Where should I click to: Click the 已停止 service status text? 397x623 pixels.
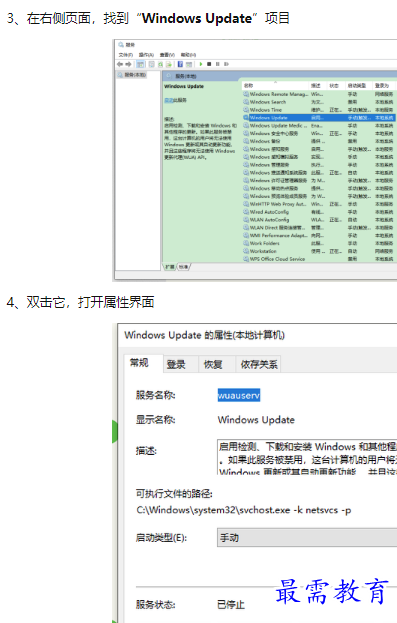(231, 605)
